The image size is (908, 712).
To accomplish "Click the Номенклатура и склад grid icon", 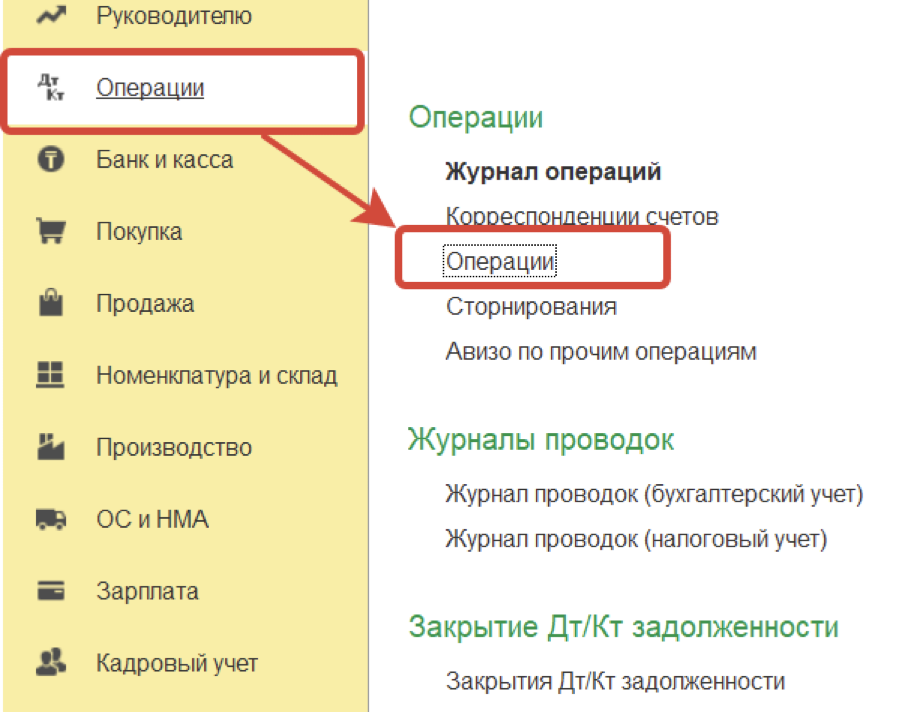I will pos(50,376).
